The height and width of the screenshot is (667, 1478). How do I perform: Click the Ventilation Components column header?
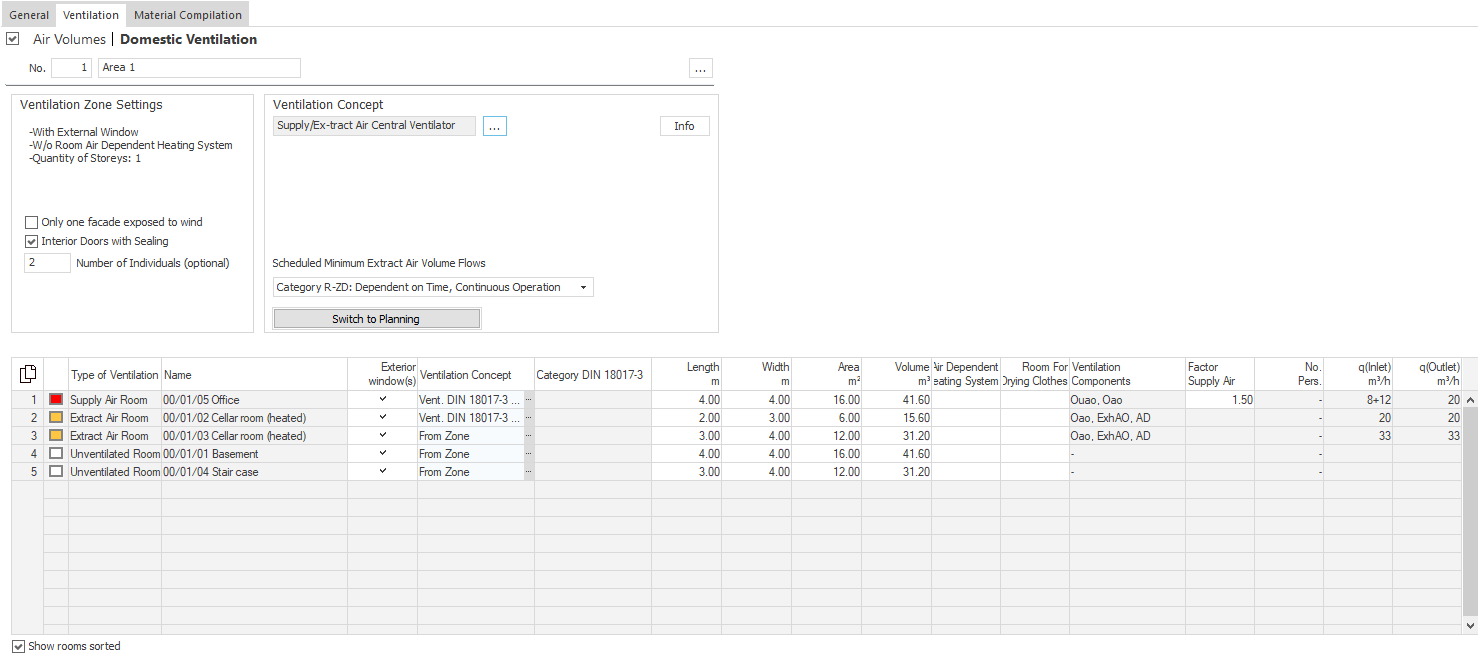[x=1127, y=375]
